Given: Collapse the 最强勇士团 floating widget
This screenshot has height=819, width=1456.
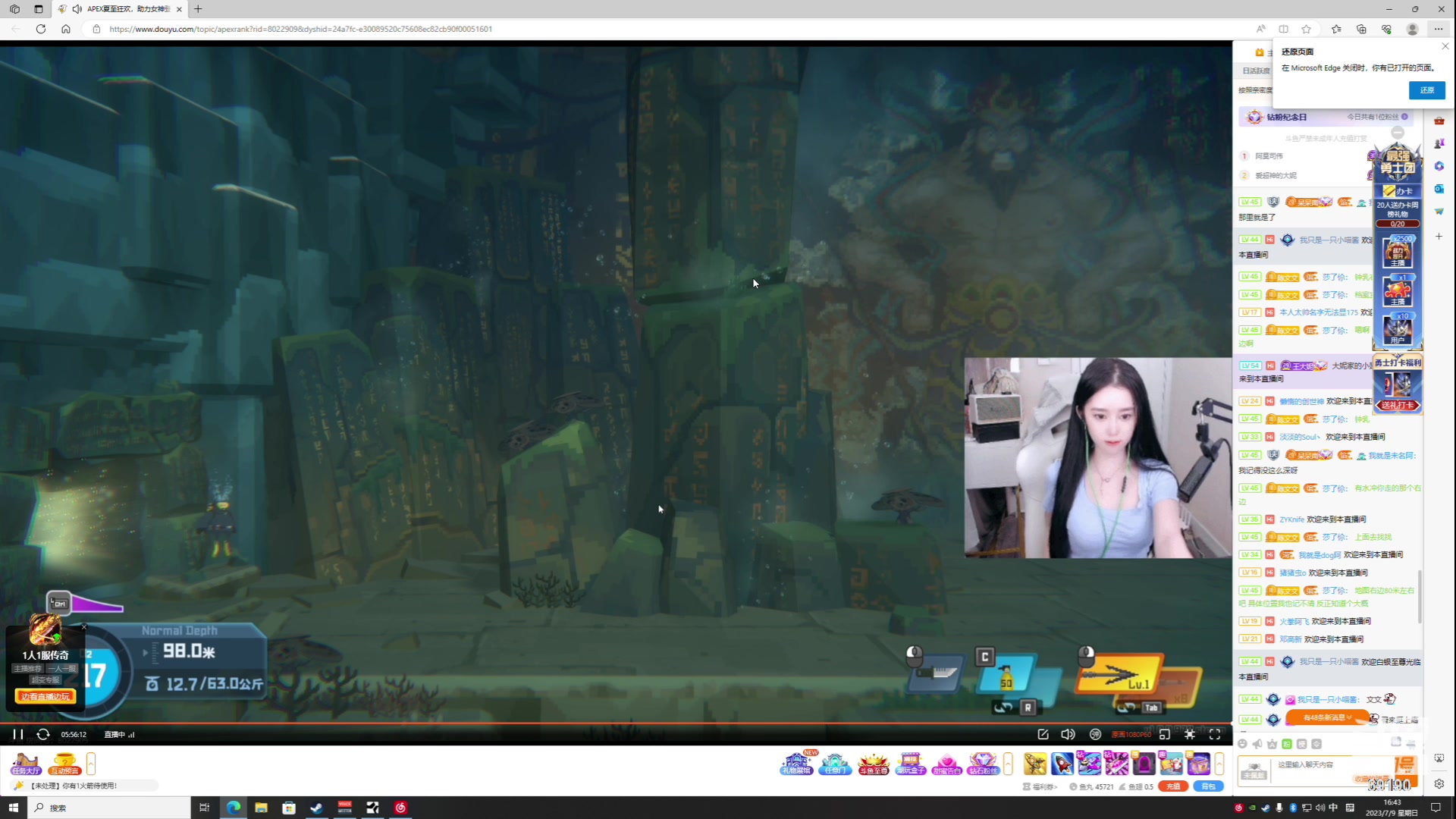Looking at the screenshot, I should (x=1398, y=133).
